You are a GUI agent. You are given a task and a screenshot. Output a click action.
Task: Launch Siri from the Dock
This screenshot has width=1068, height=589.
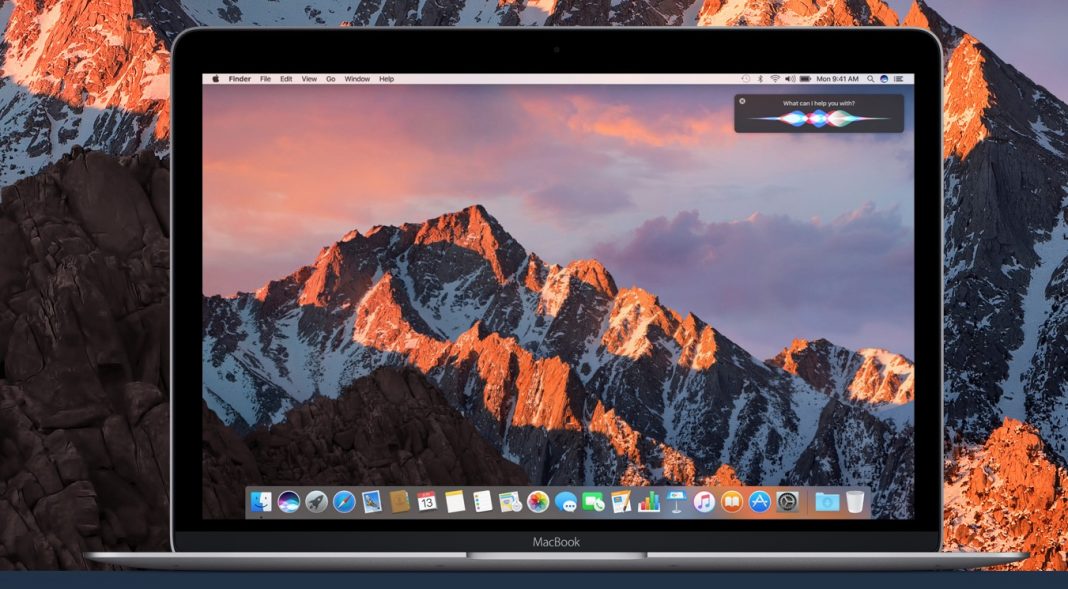coord(289,502)
